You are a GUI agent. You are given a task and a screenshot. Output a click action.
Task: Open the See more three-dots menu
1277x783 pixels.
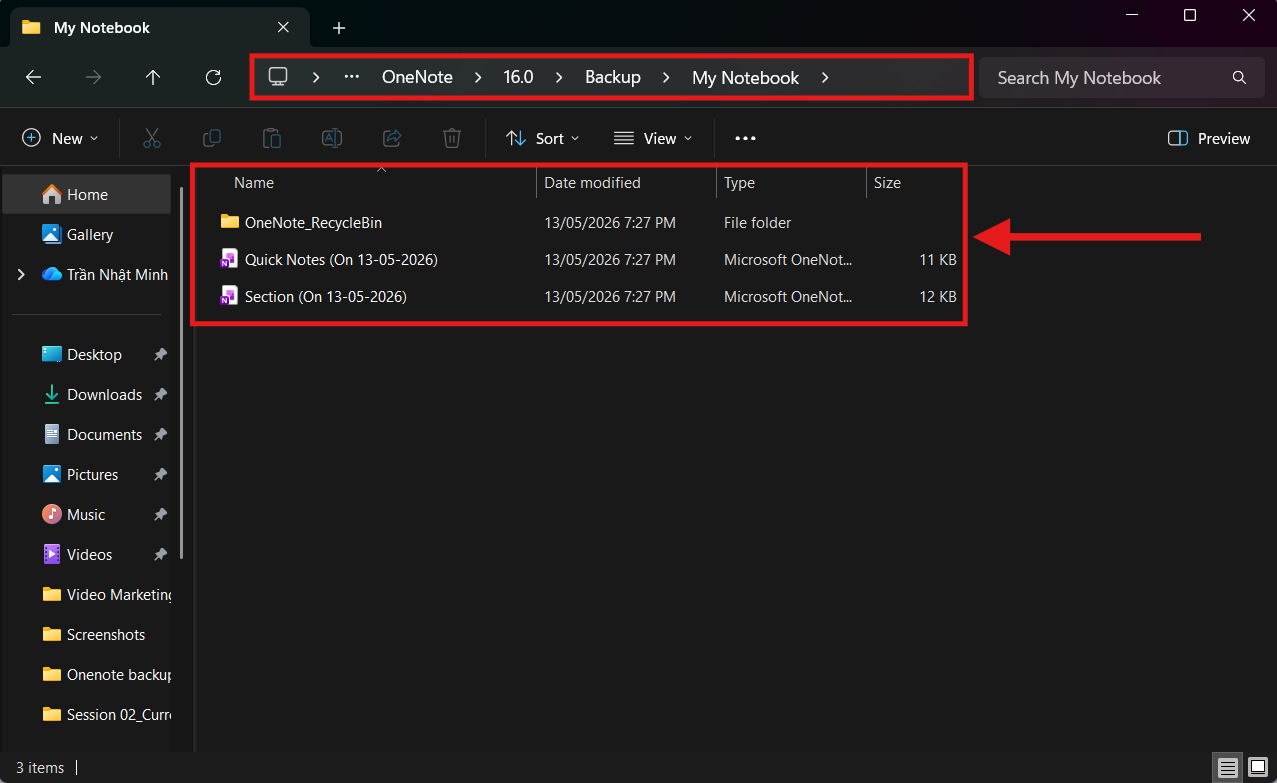745,139
